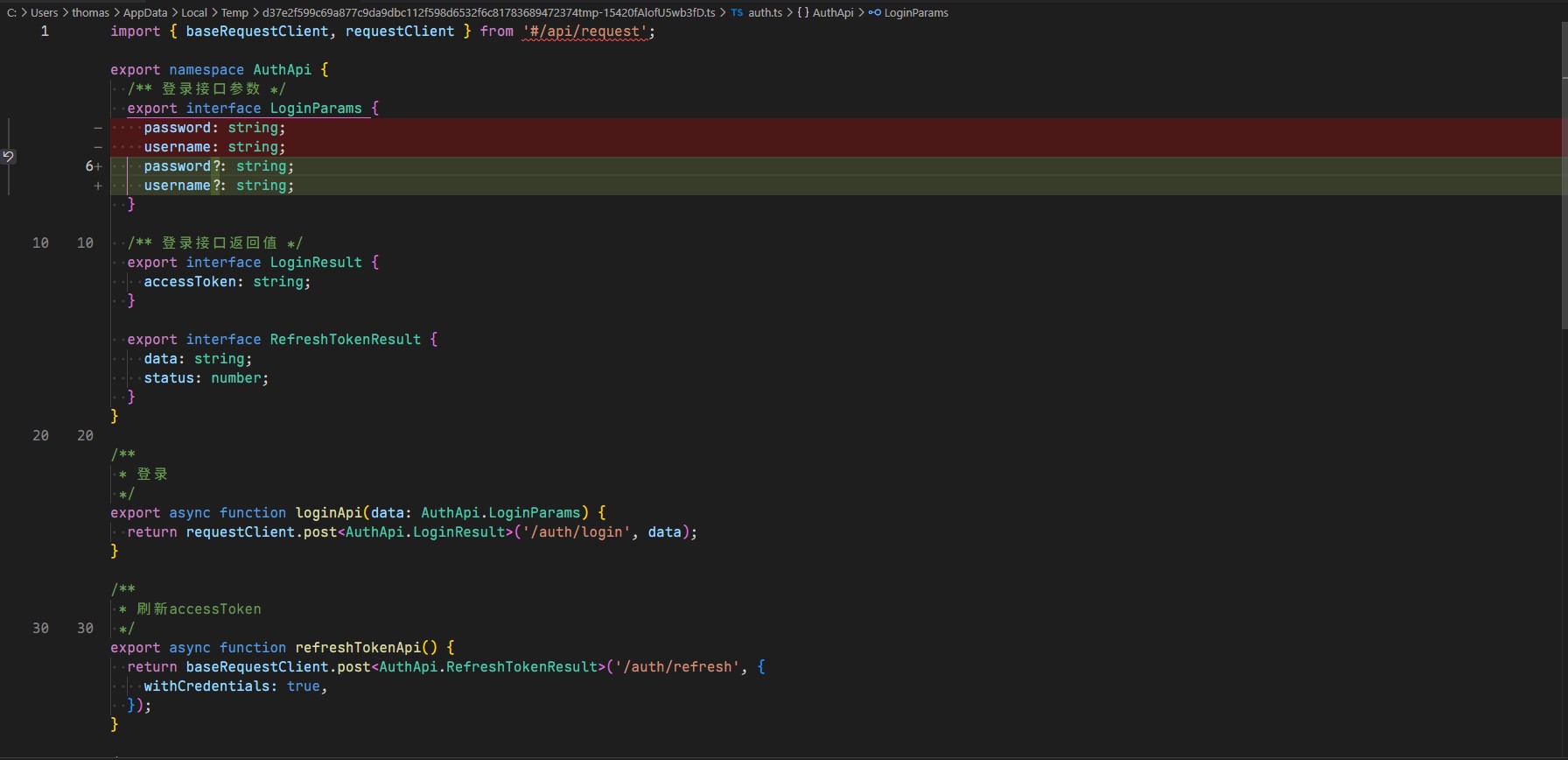Screen dimensions: 1568x760
Task: Click the long tmp file name breadcrumb
Action: pyautogui.click(x=488, y=13)
